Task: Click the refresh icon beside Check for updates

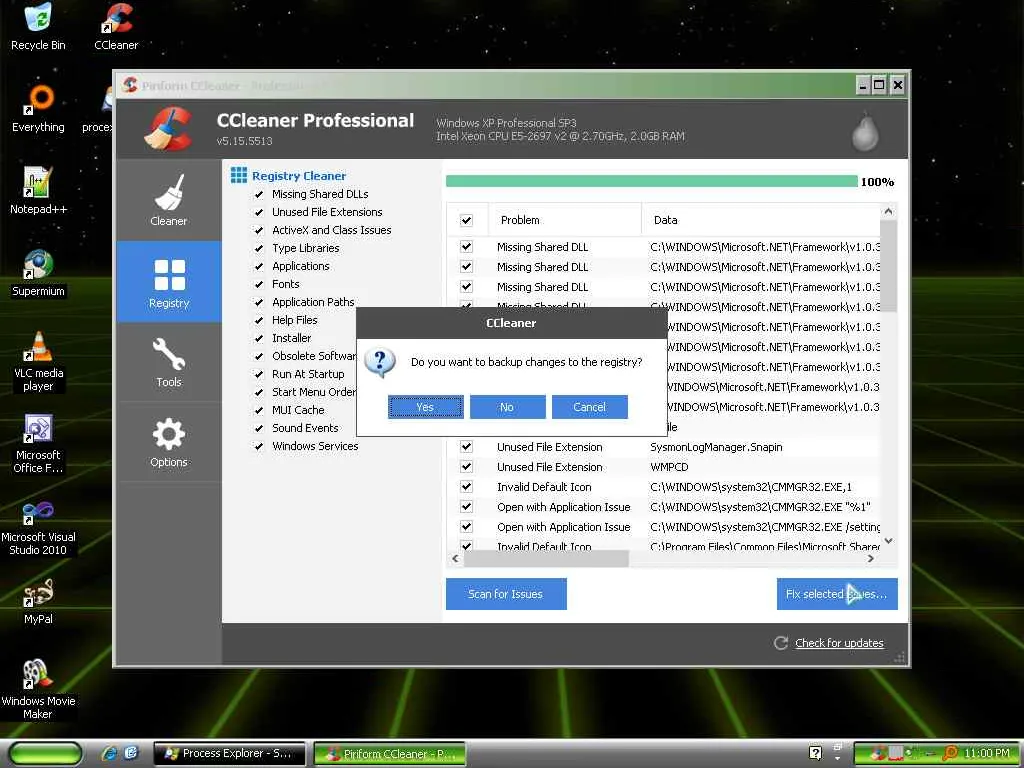Action: pyautogui.click(x=780, y=643)
